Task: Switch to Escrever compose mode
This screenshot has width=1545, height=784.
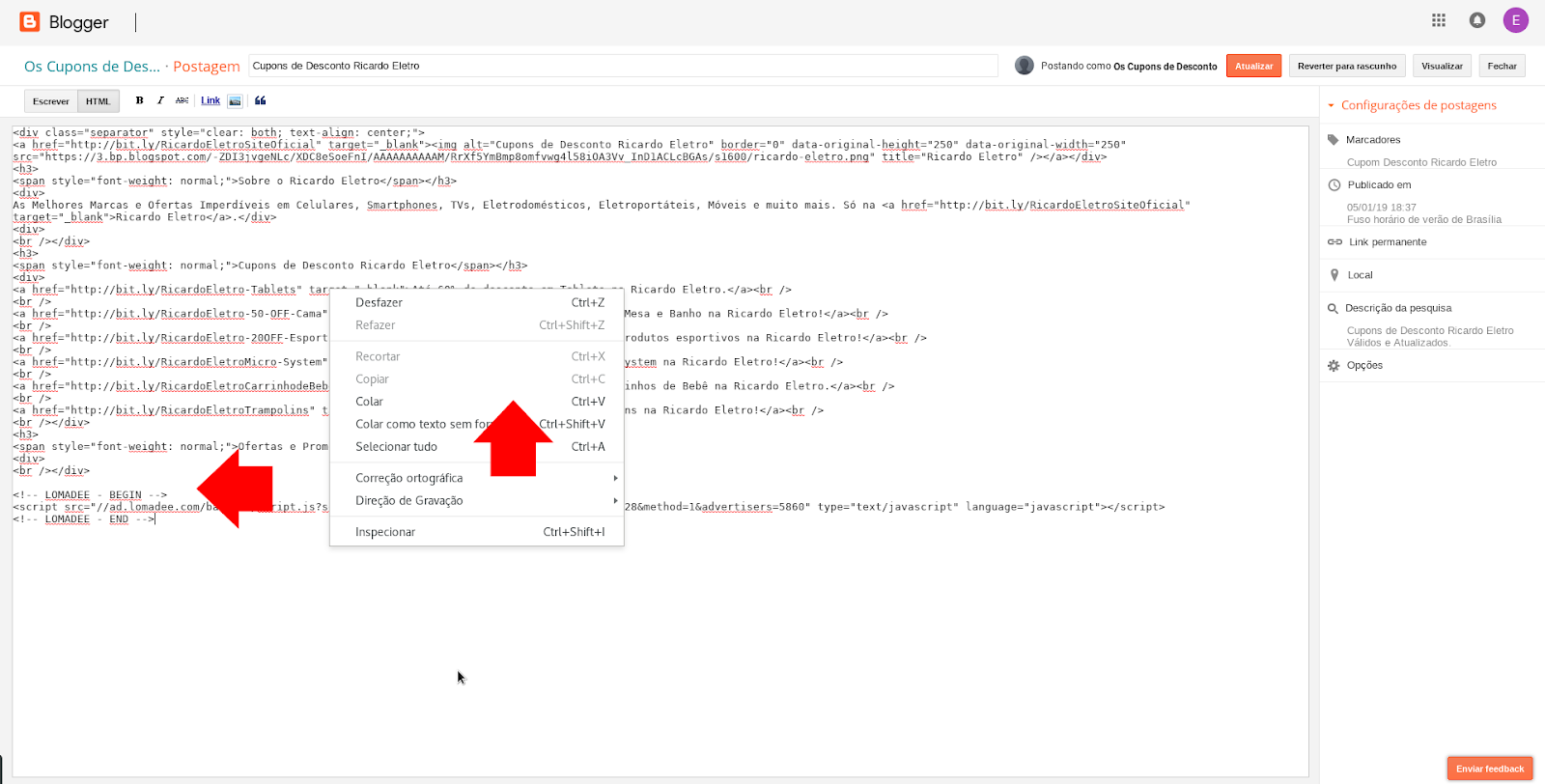Action: tap(51, 101)
